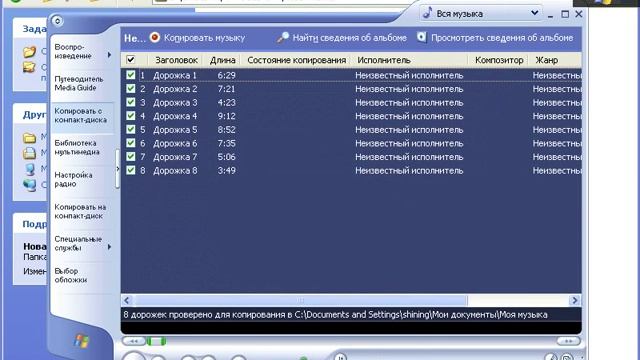Click Неизвестный исполнитель in the Дорожка 3 row
640x360 pixels.
[x=409, y=102]
